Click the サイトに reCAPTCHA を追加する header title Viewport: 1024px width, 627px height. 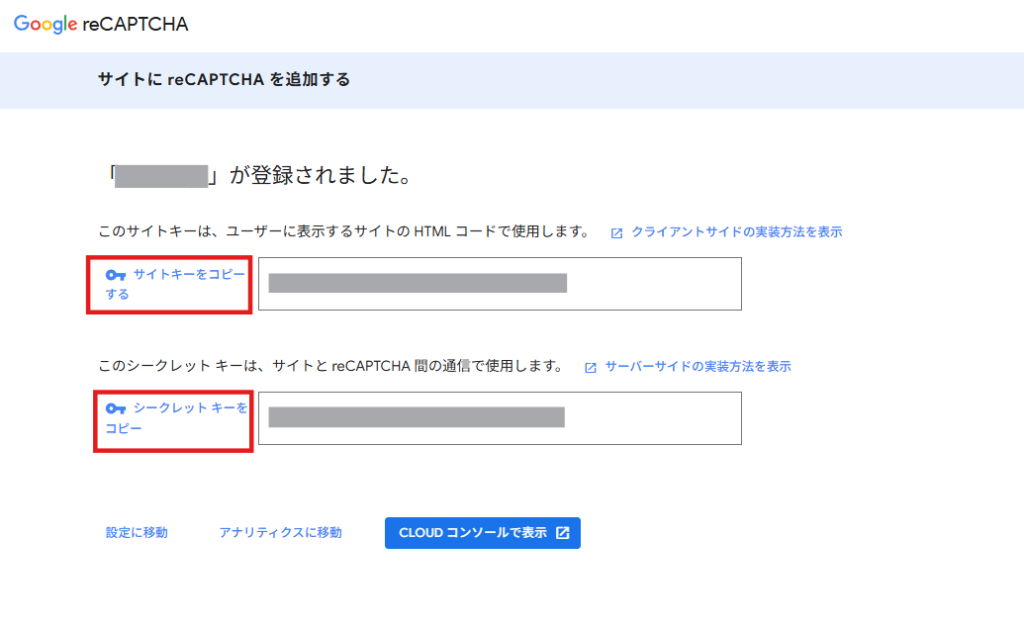pos(224,80)
